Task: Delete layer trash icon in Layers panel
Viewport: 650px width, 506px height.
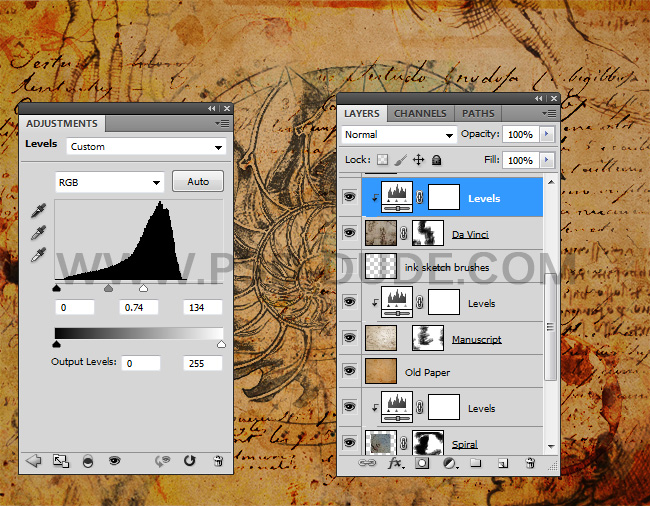Action: pyautogui.click(x=530, y=462)
